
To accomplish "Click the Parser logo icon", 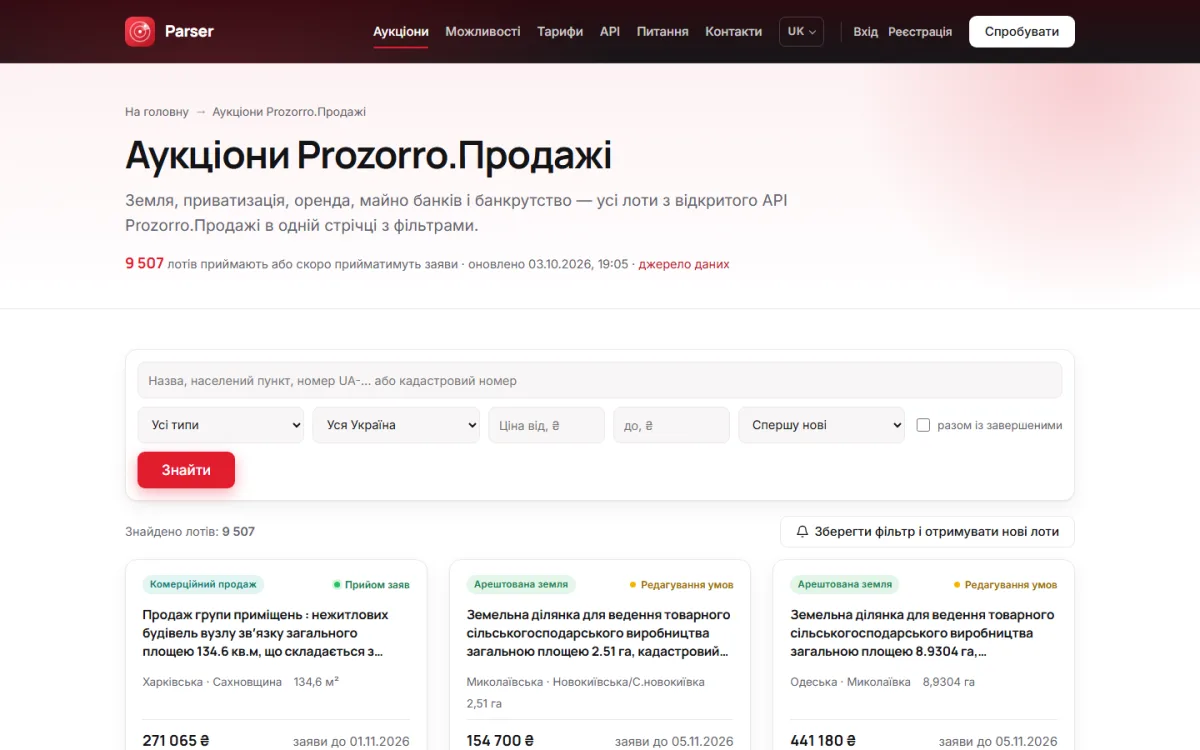I will pyautogui.click(x=140, y=31).
